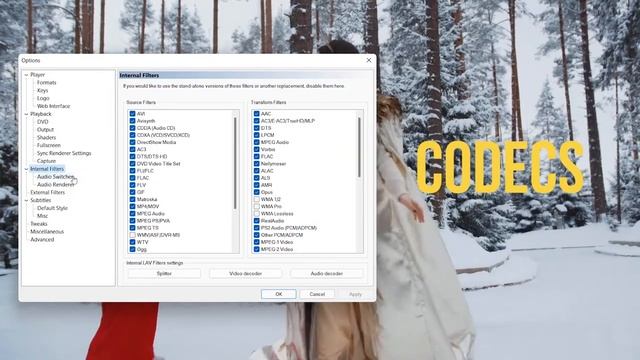Open DVD playback settings
Image resolution: width=640 pixels, height=360 pixels.
42,122
